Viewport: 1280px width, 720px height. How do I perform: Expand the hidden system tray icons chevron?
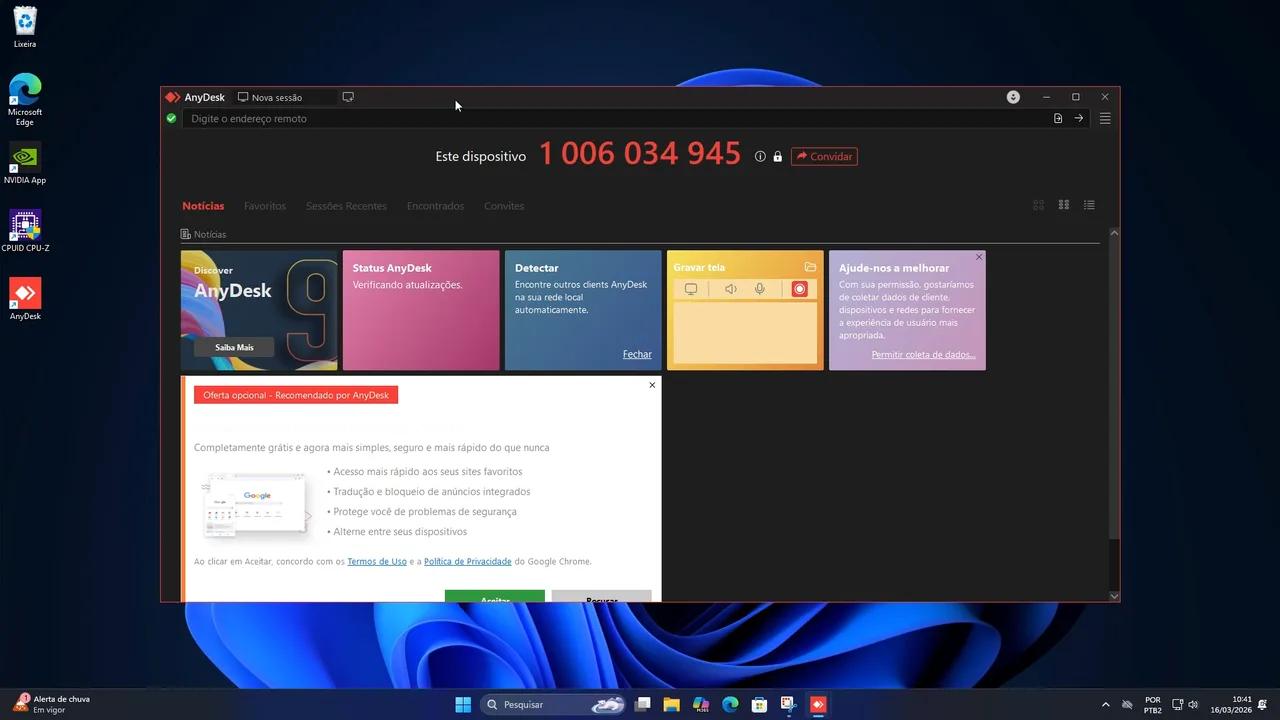[1105, 704]
